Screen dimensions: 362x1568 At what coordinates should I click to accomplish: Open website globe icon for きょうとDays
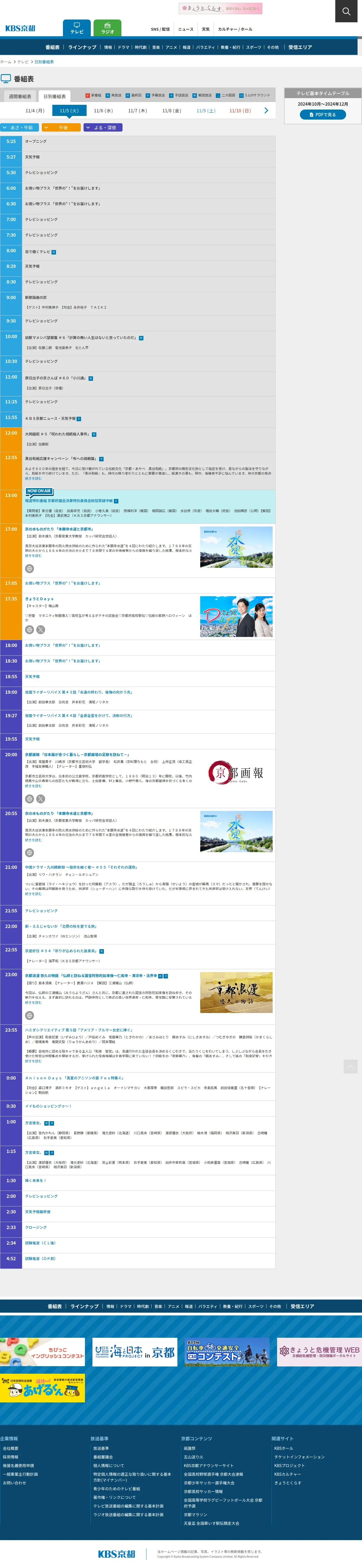[29, 630]
